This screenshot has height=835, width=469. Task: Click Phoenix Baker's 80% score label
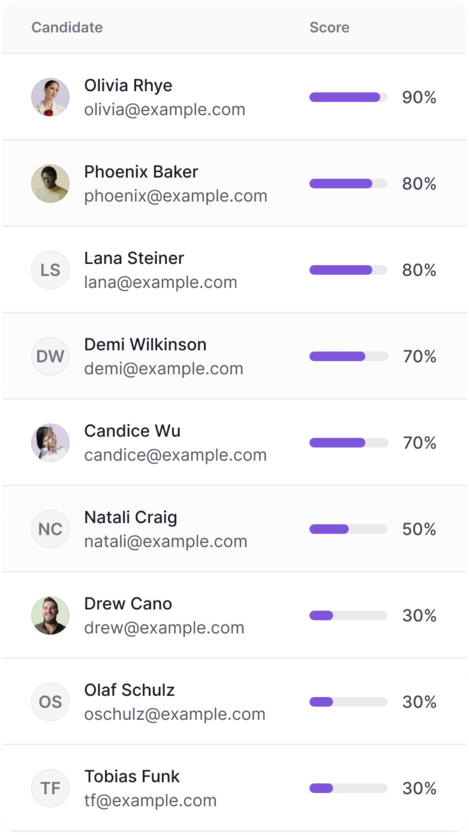(419, 184)
